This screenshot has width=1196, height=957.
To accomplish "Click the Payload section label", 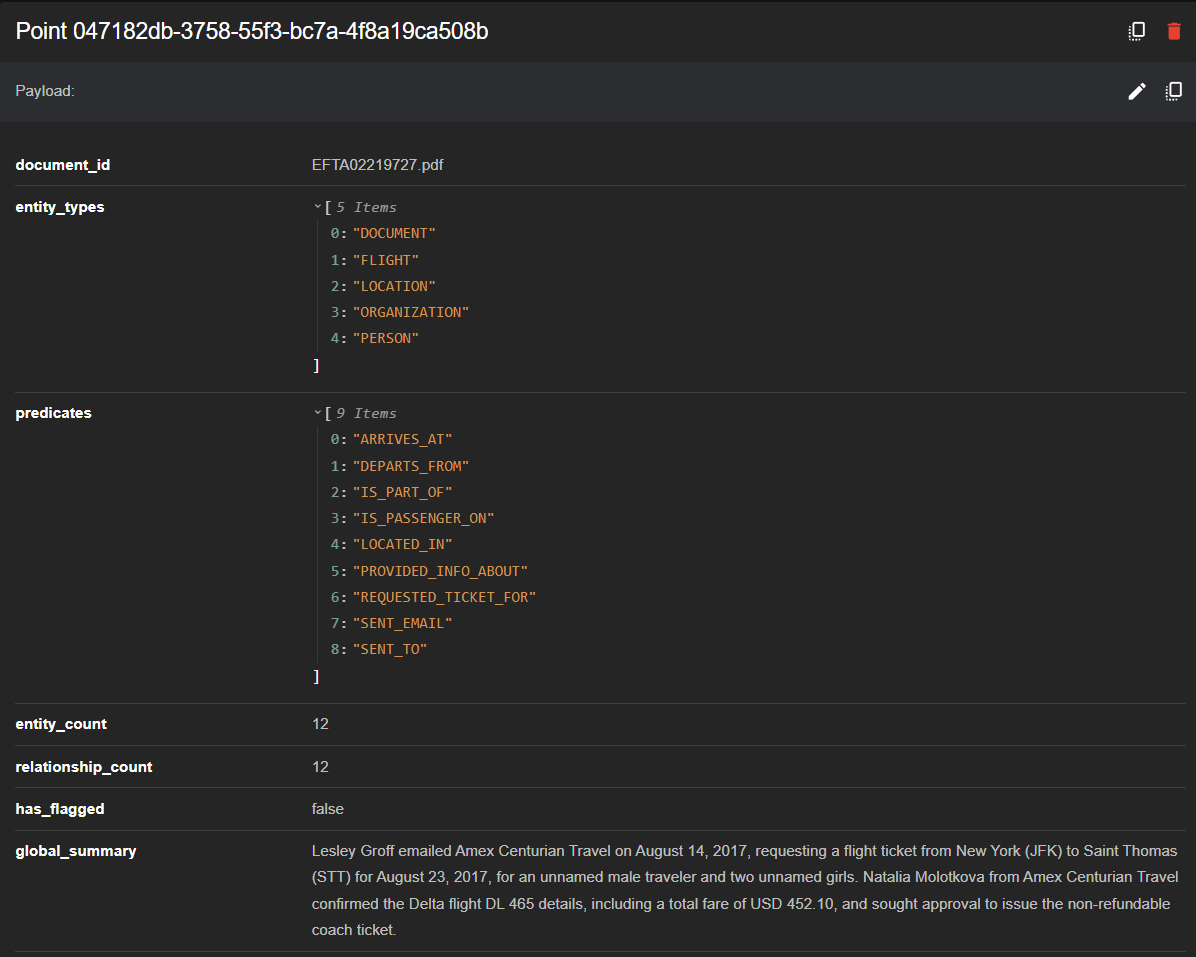I will 45,91.
